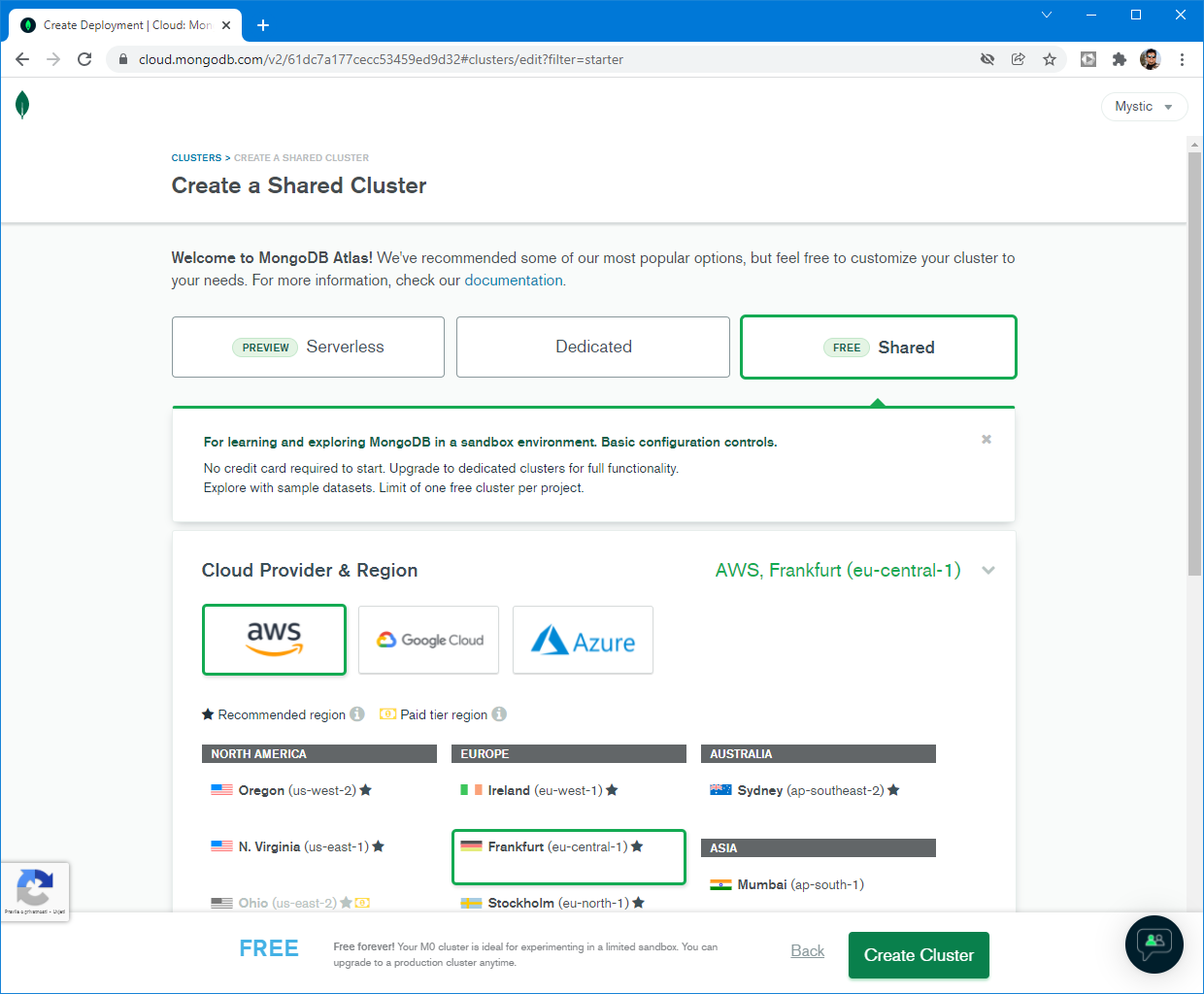Open the media control extension icon
This screenshot has height=994, width=1204.
click(x=1088, y=59)
